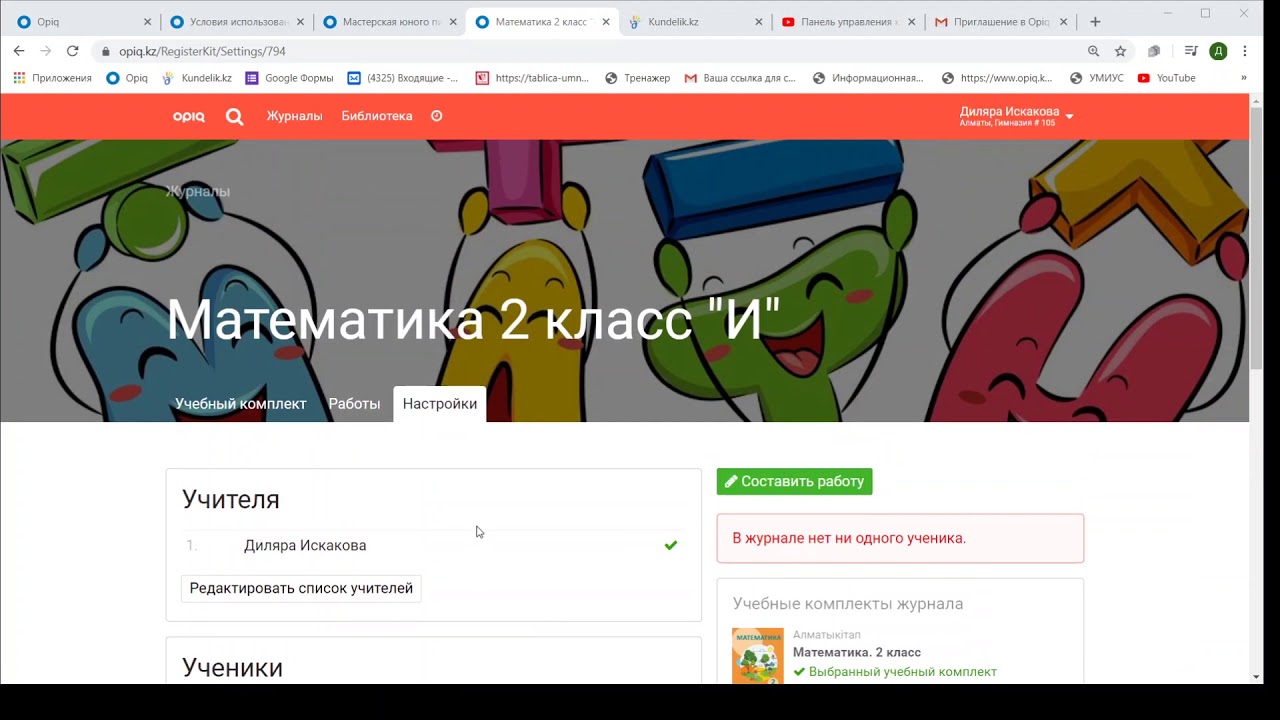This screenshot has width=1280, height=720.
Task: Open the Математика. 2 класс textbook link
Action: 857,652
